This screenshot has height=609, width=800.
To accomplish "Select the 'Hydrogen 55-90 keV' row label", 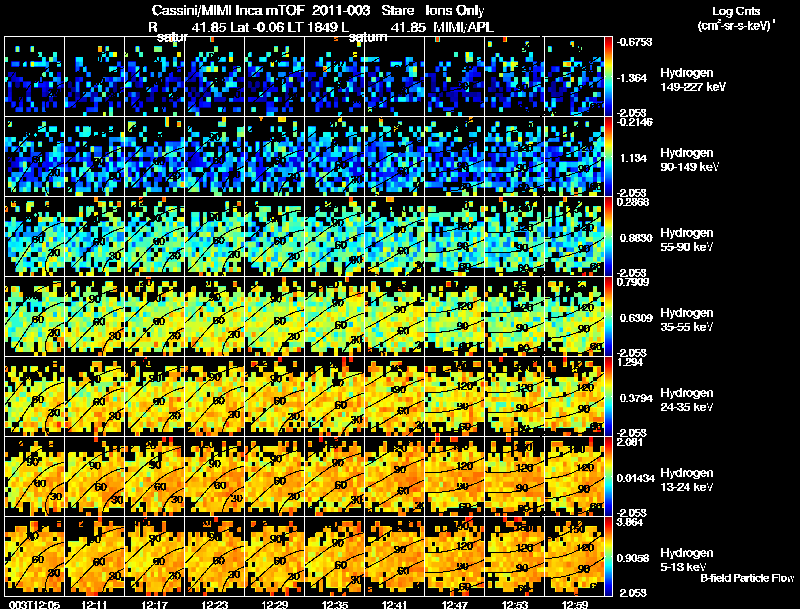I will [x=686, y=240].
